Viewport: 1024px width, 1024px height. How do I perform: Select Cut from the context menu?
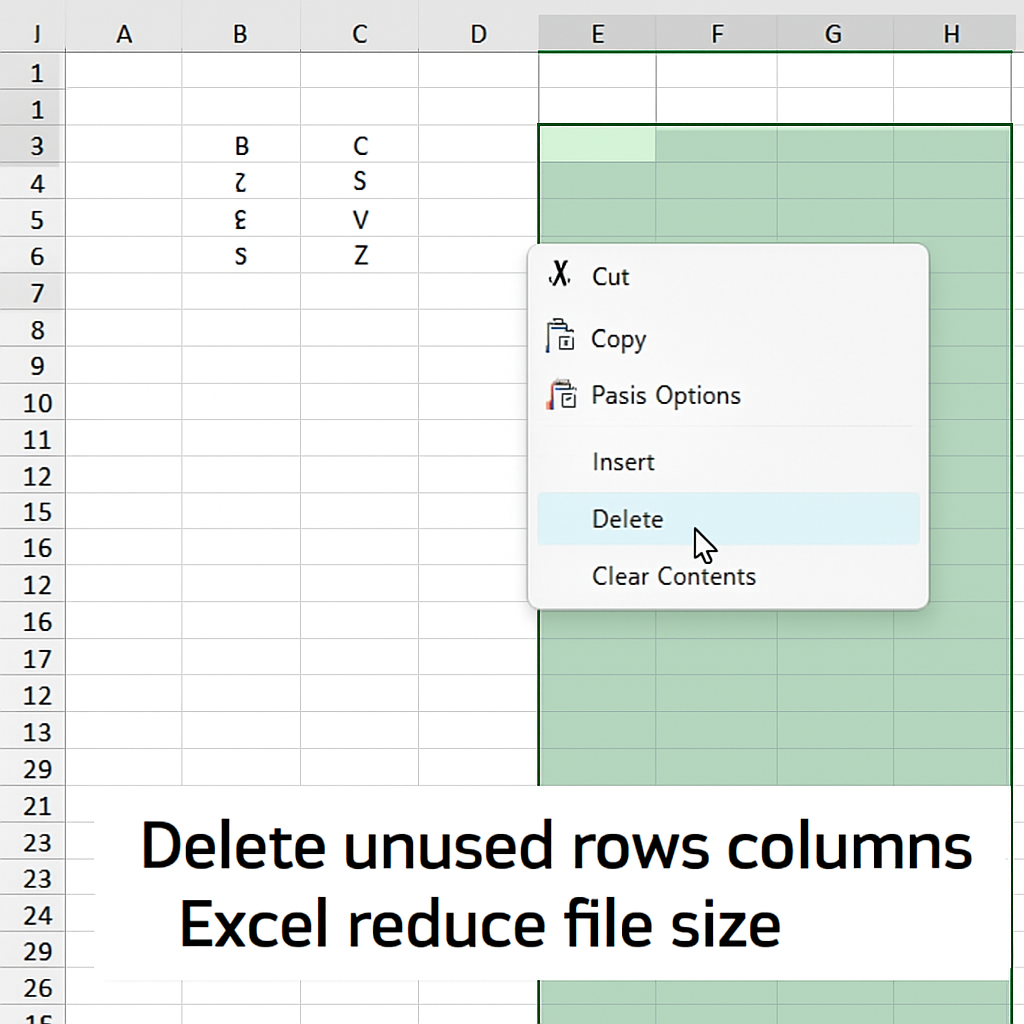[x=610, y=277]
